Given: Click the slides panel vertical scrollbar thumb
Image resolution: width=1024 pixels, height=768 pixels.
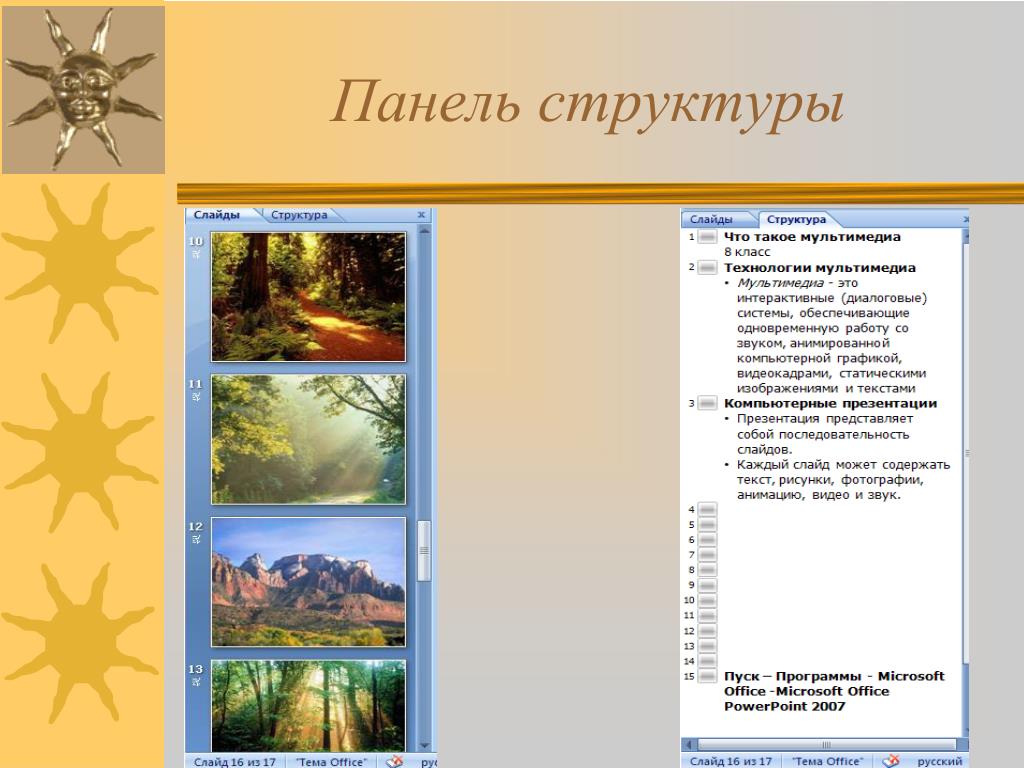Looking at the screenshot, I should coord(424,550).
